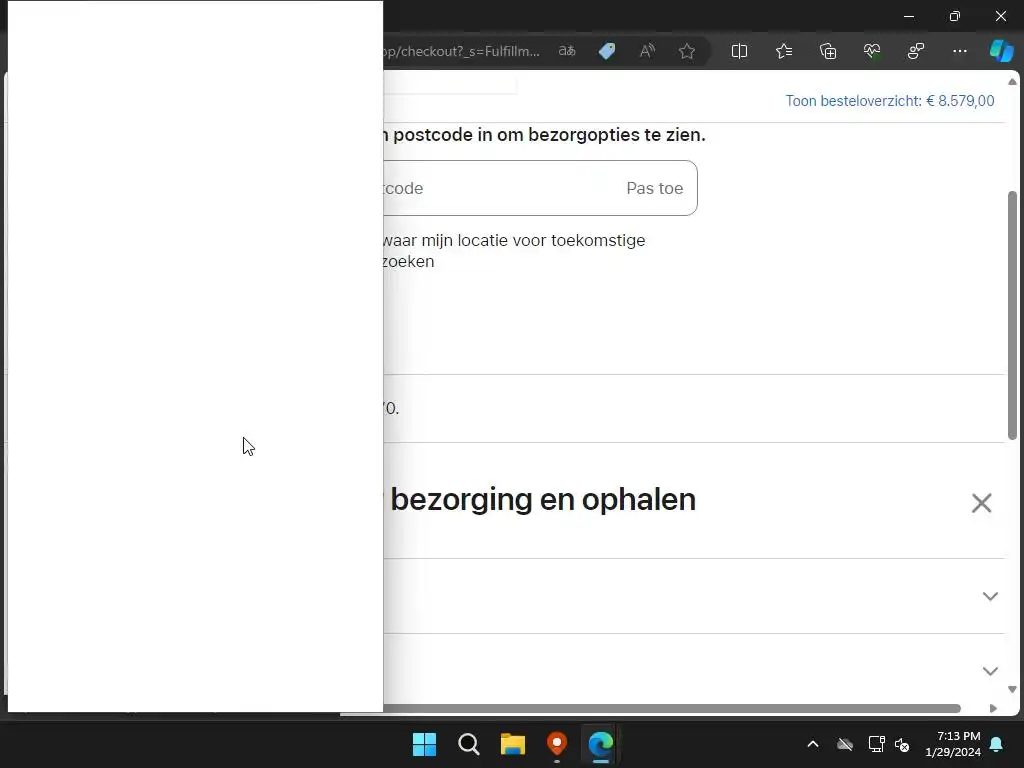1024x768 pixels.
Task: Click the muted volume tray icon
Action: pyautogui.click(x=903, y=744)
